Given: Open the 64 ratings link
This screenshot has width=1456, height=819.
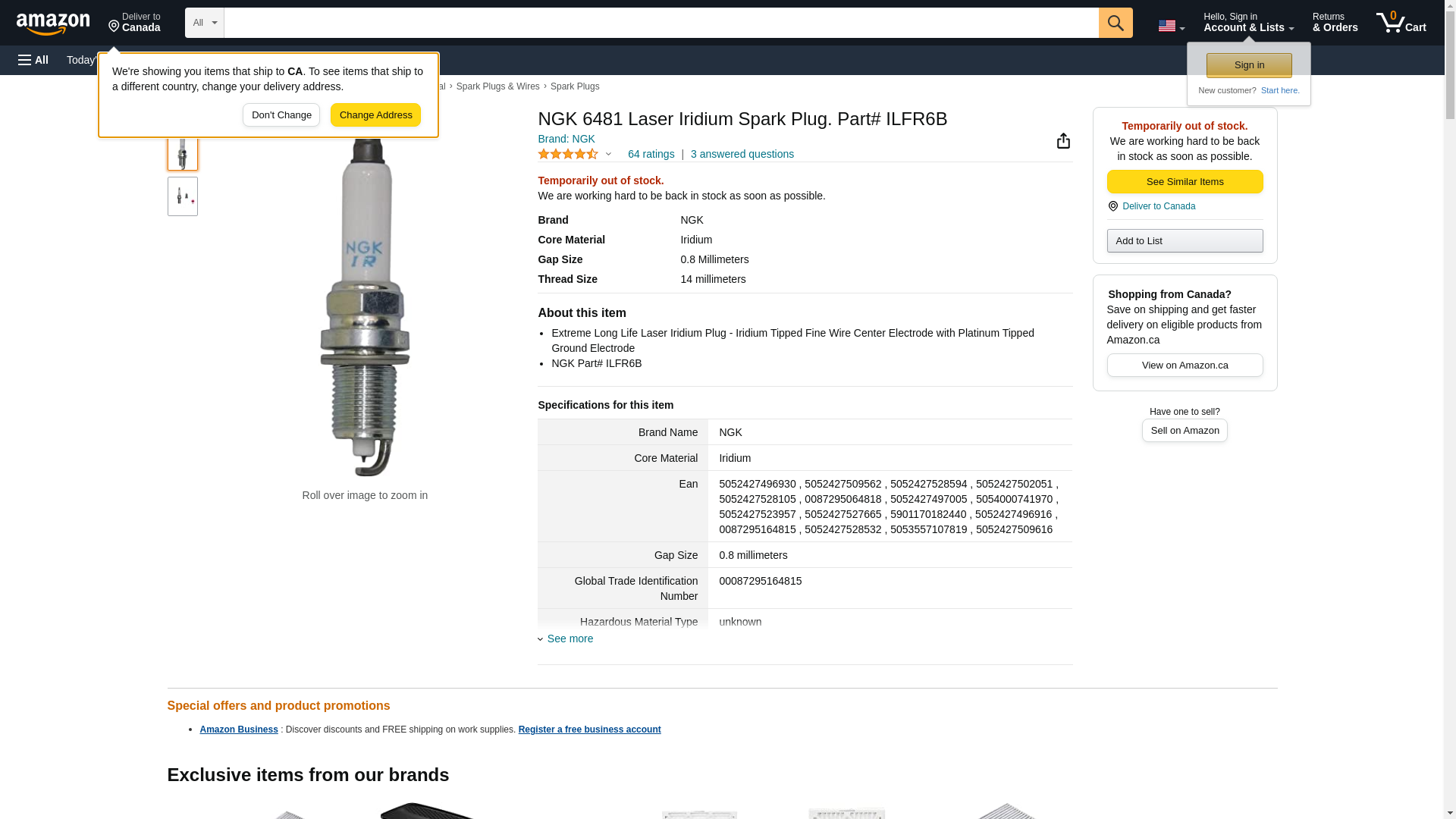Looking at the screenshot, I should click(651, 154).
